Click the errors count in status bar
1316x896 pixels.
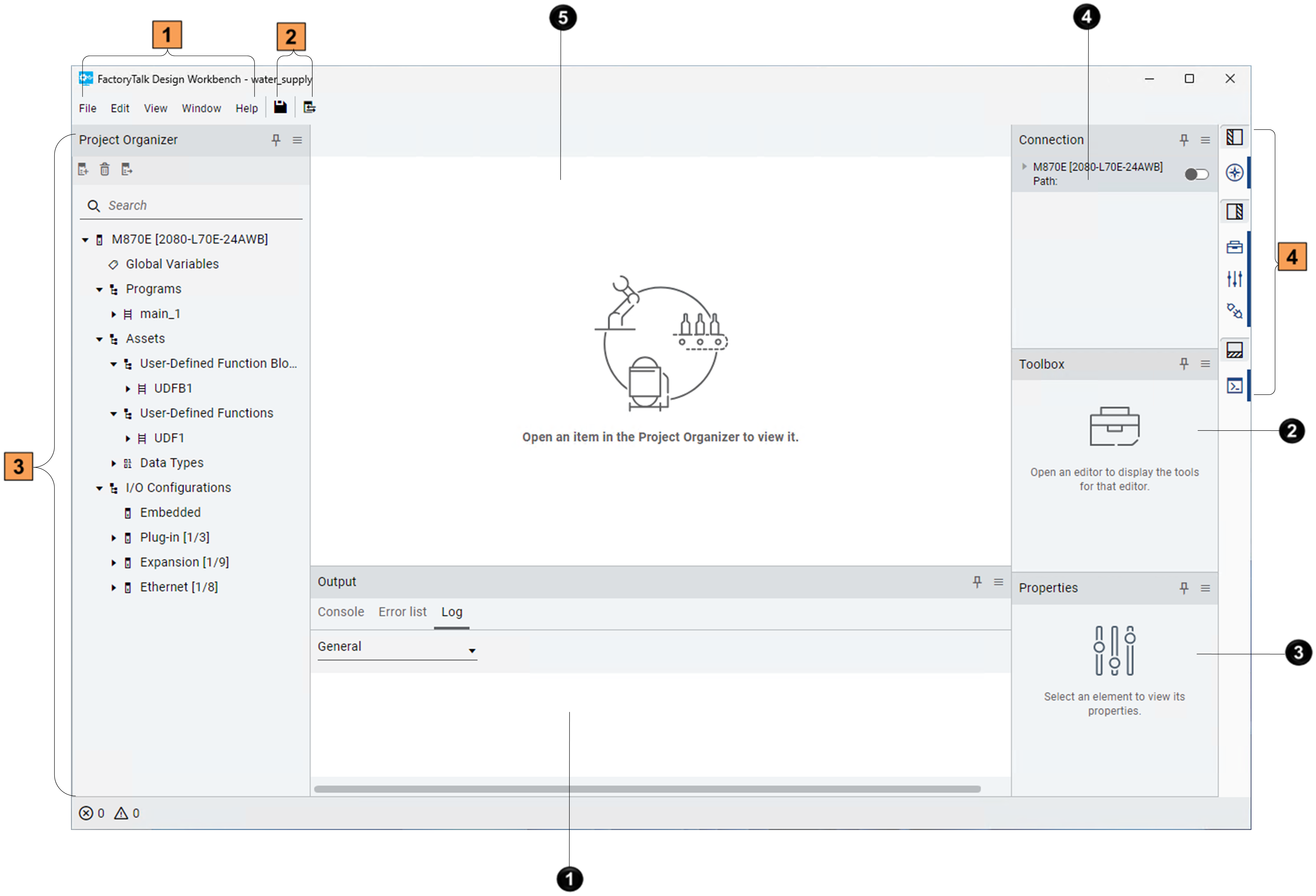(x=92, y=813)
